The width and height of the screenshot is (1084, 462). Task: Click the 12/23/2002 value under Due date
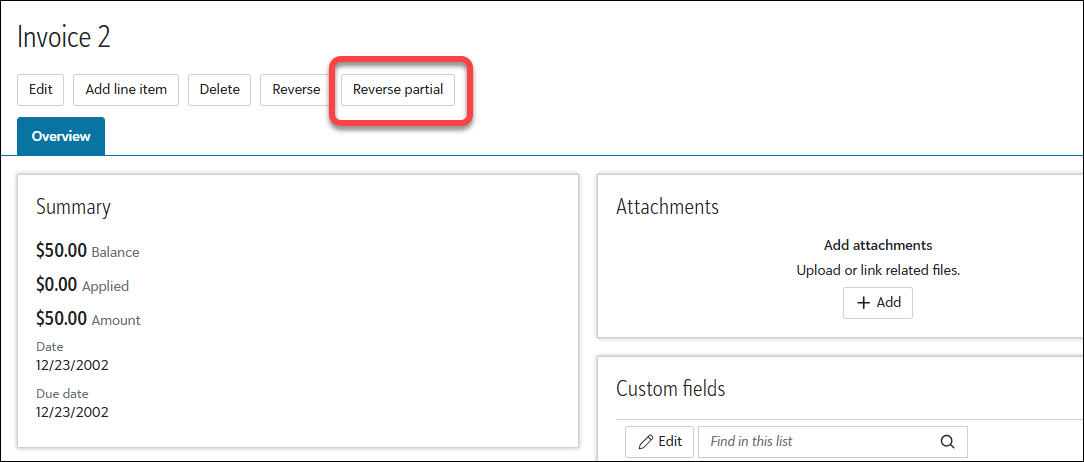[x=72, y=411]
